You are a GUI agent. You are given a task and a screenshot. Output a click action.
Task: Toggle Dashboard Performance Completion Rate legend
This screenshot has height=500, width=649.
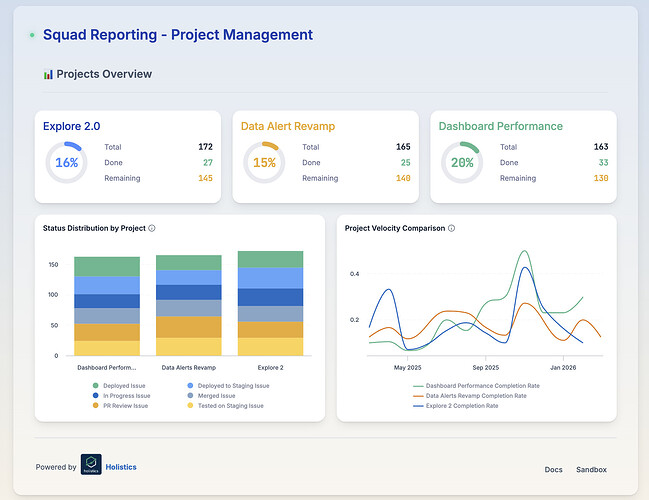[x=476, y=386]
